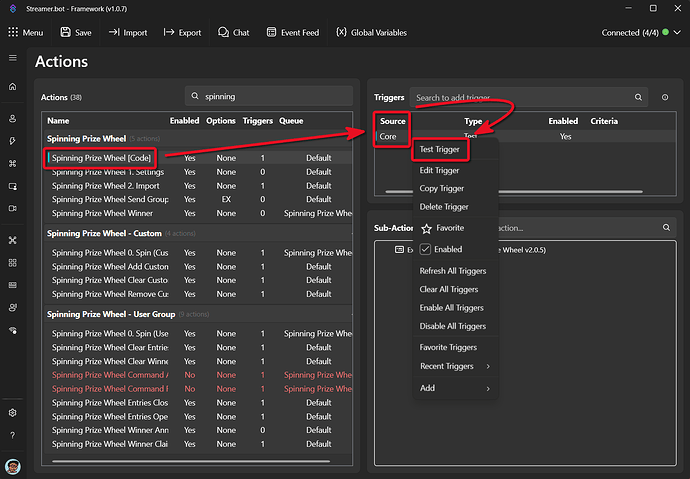Open the monitor-with-dot sidebar icon

pos(13,186)
